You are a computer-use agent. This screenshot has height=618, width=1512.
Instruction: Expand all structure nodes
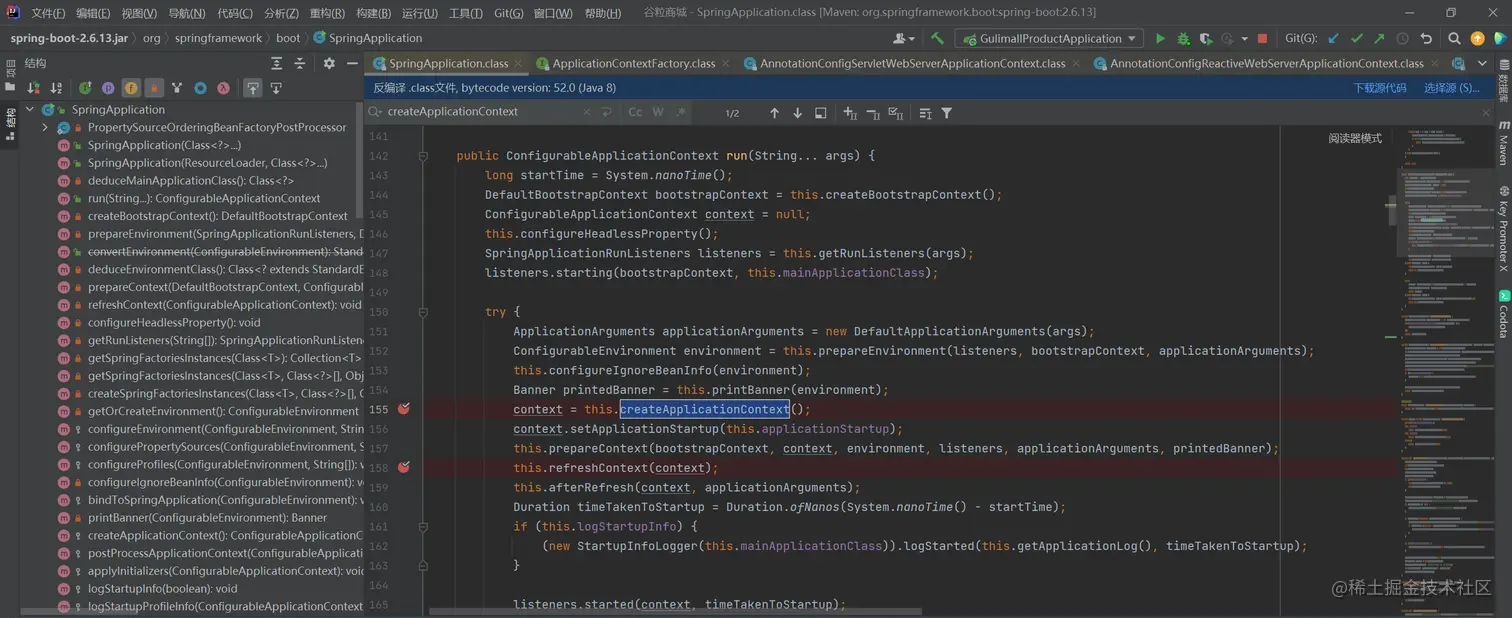(277, 63)
